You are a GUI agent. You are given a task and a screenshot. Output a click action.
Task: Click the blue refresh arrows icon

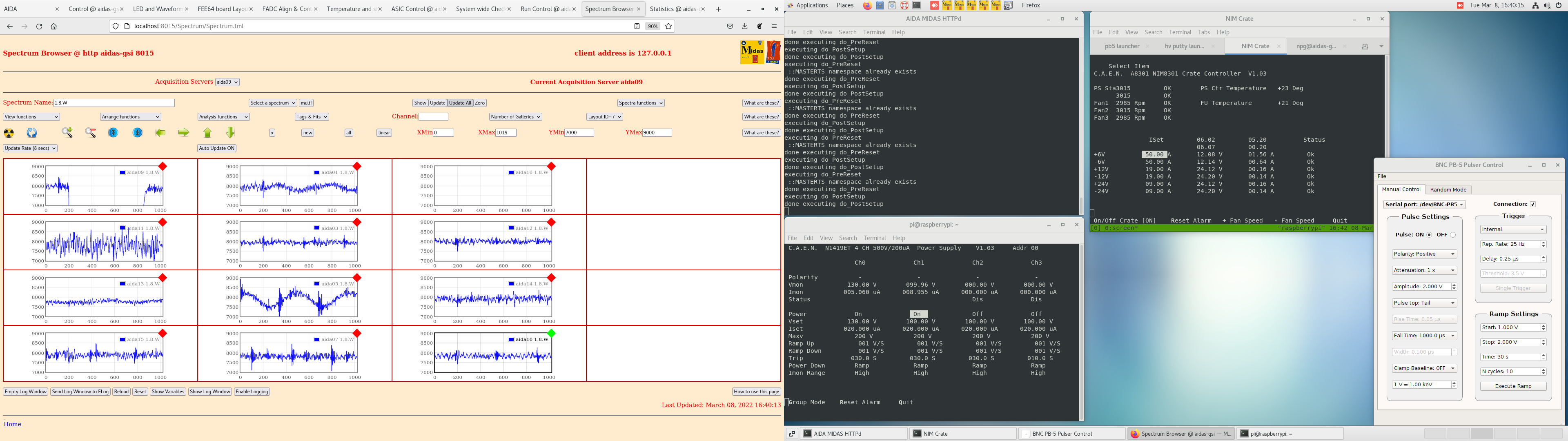point(32,133)
